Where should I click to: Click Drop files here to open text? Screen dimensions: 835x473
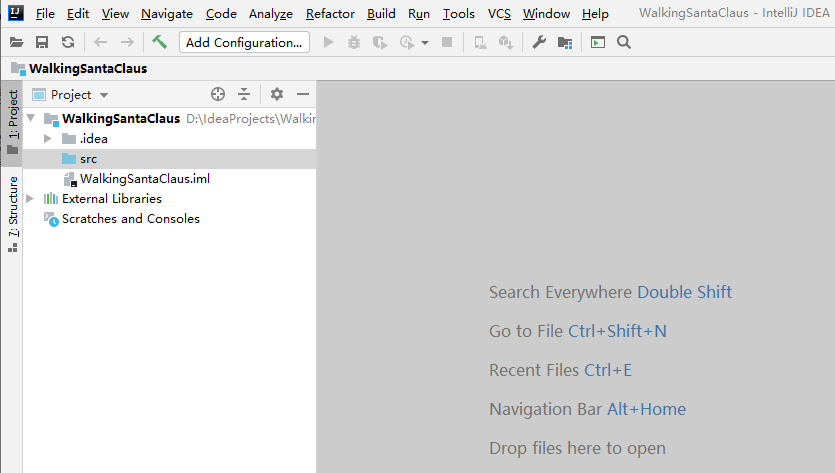577,448
